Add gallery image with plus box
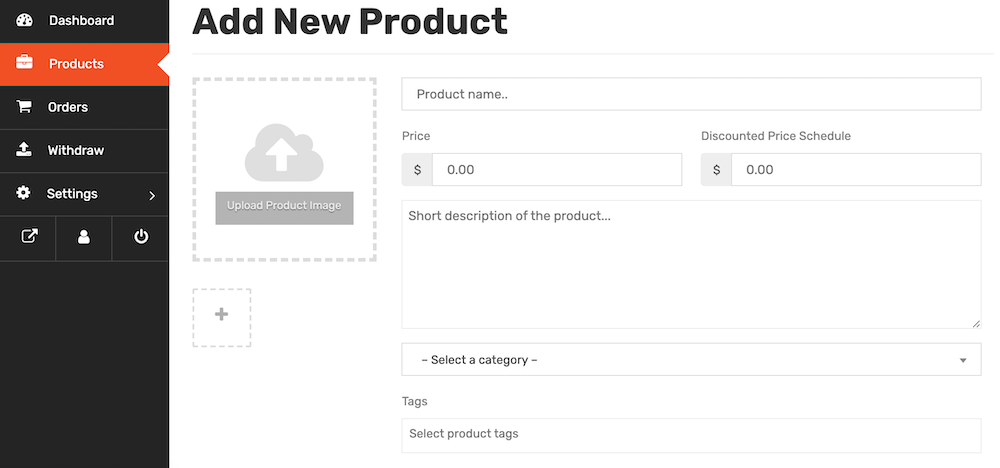 [x=222, y=318]
